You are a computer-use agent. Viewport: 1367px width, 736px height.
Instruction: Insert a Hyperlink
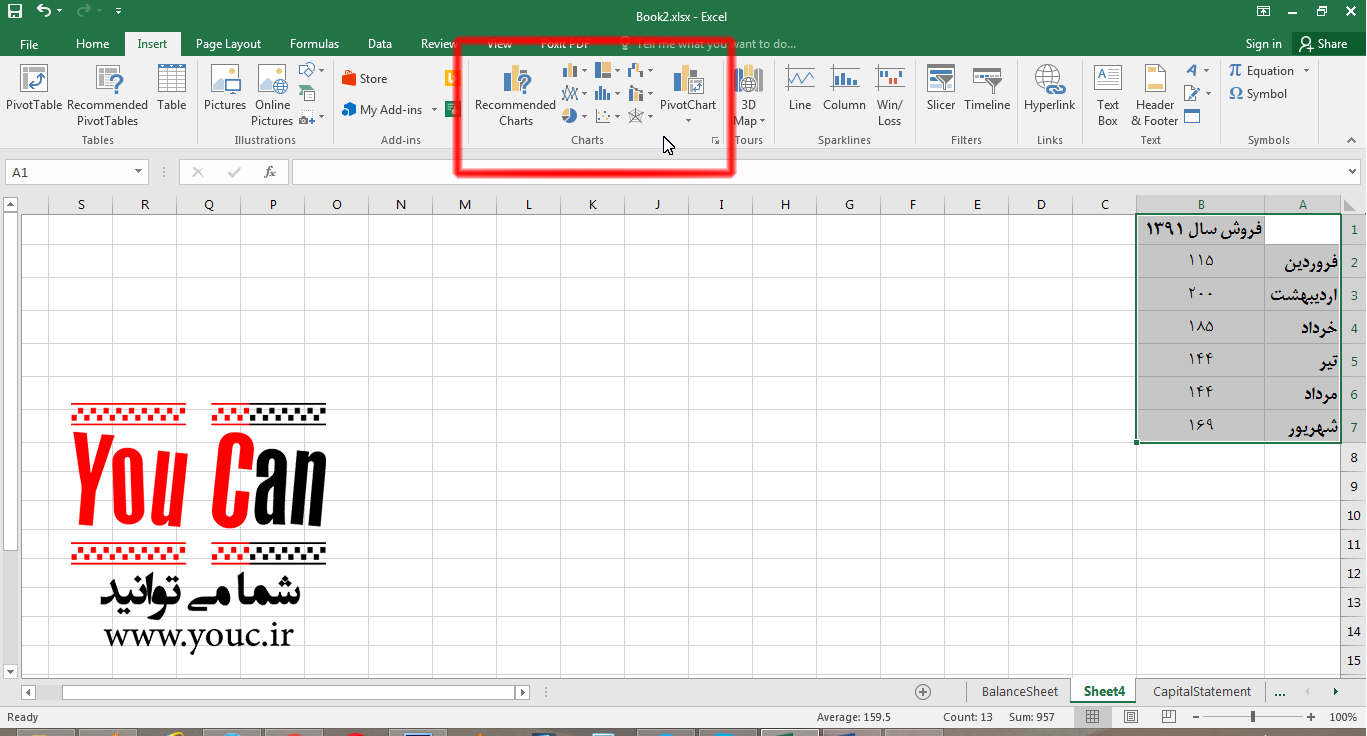pos(1049,88)
